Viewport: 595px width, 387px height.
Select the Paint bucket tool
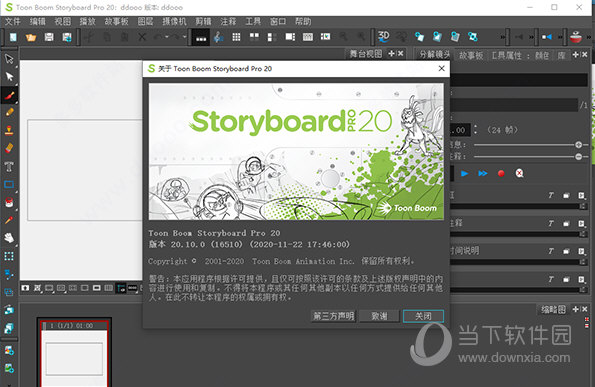point(9,202)
